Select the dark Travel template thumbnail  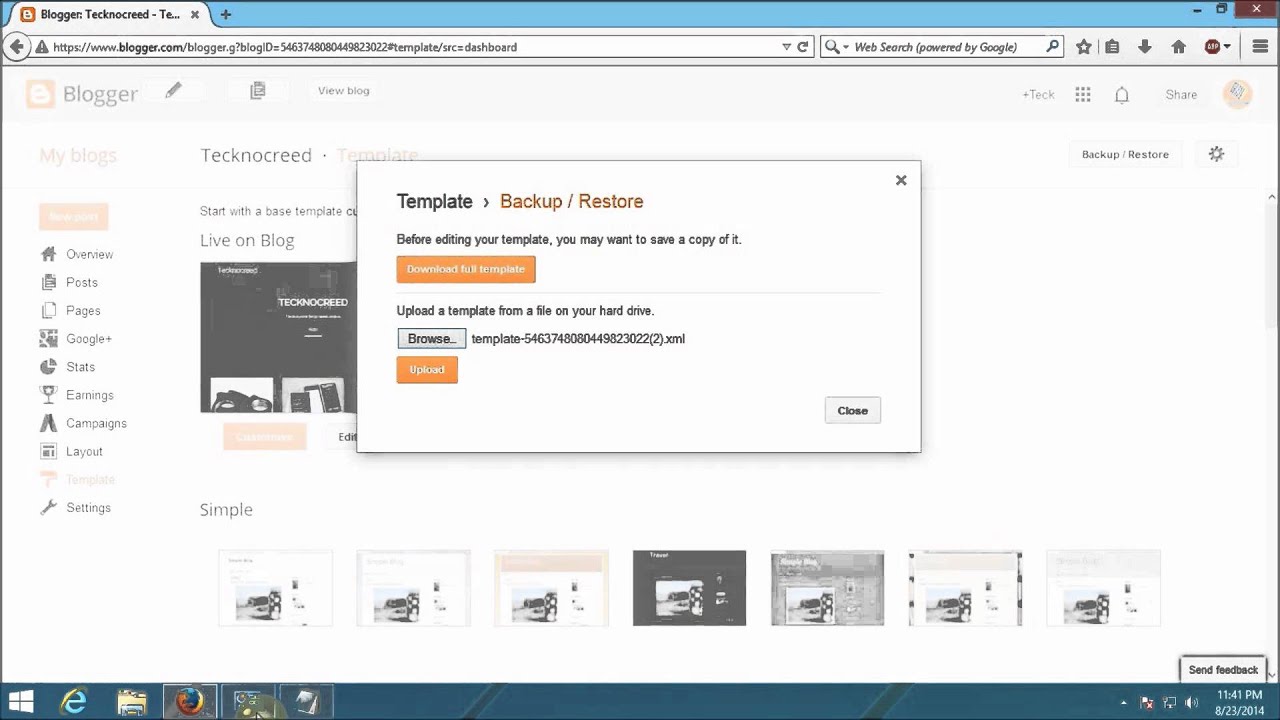click(x=689, y=588)
